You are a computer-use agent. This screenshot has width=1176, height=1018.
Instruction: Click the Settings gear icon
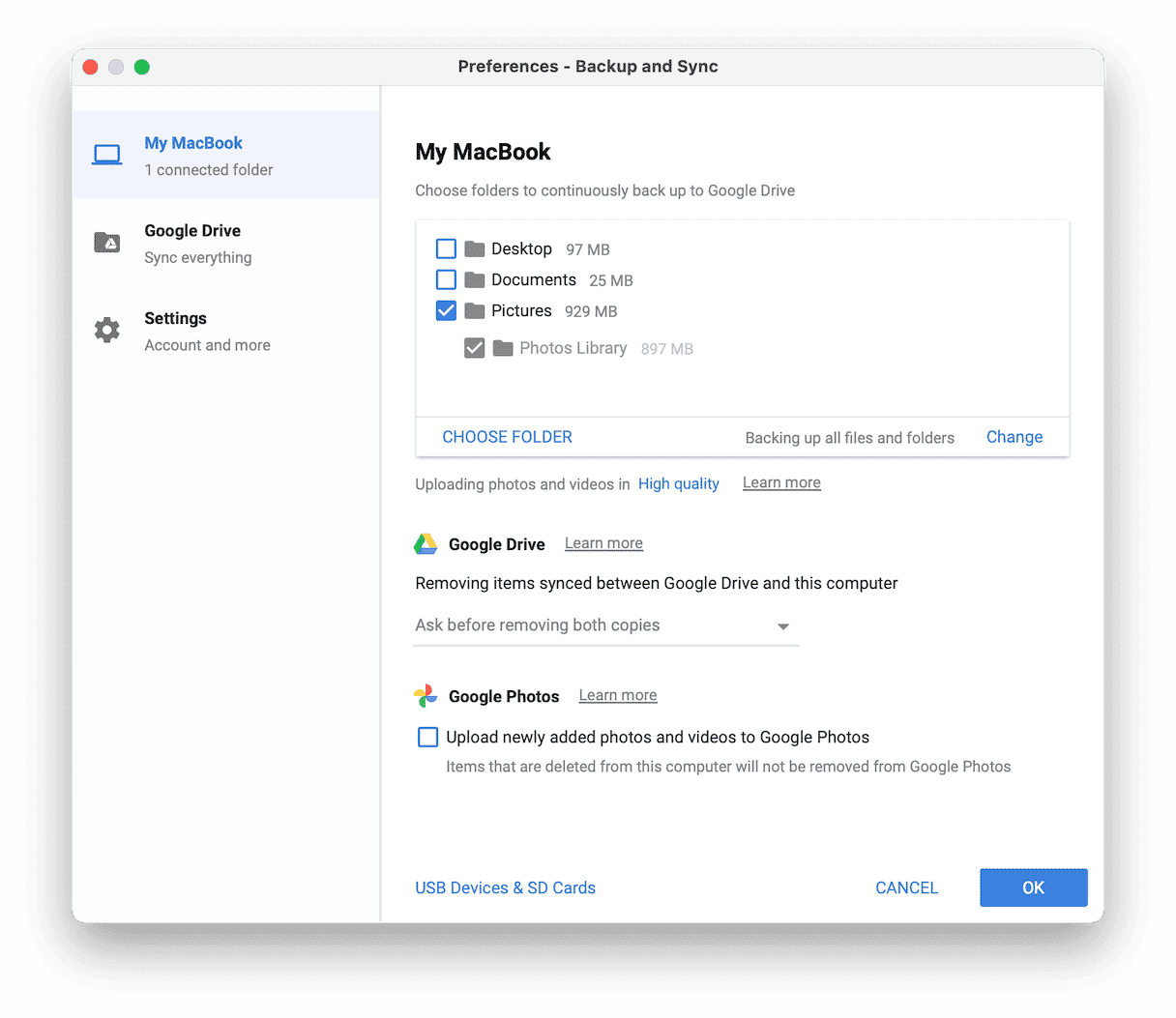(x=107, y=331)
